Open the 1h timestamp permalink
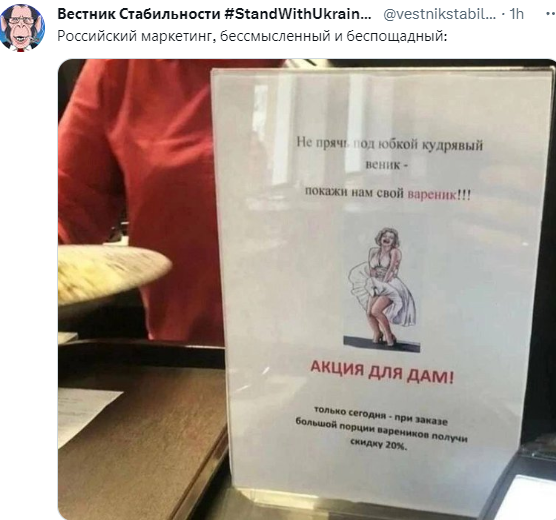 (517, 14)
